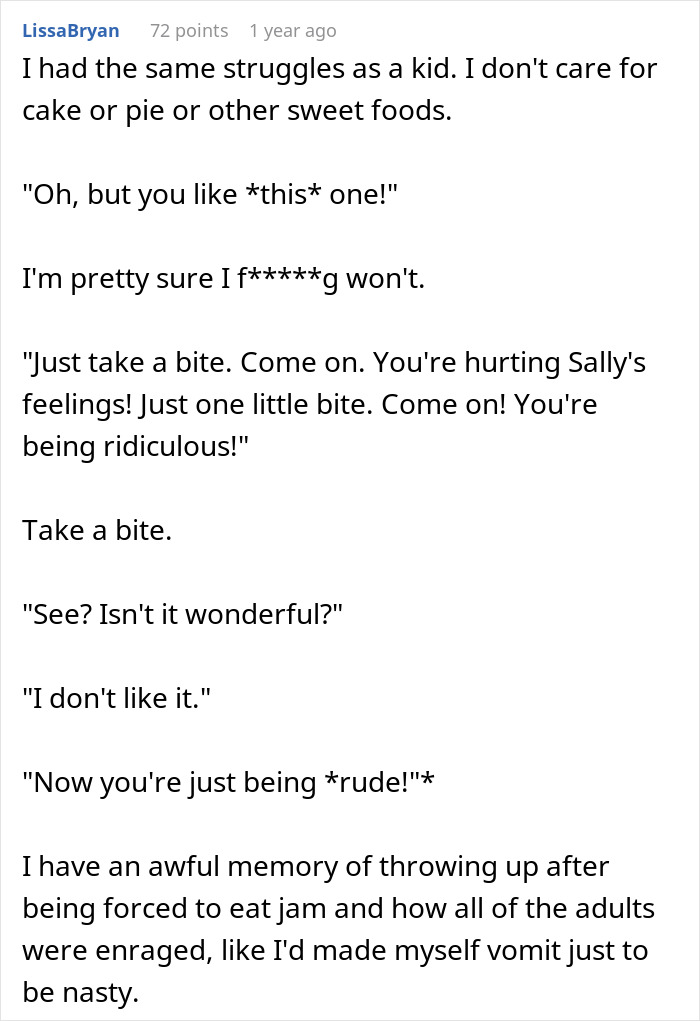Screen dimensions: 700x1021
Task: Click the word 'vomit' in the last paragraph
Action: point(523,951)
